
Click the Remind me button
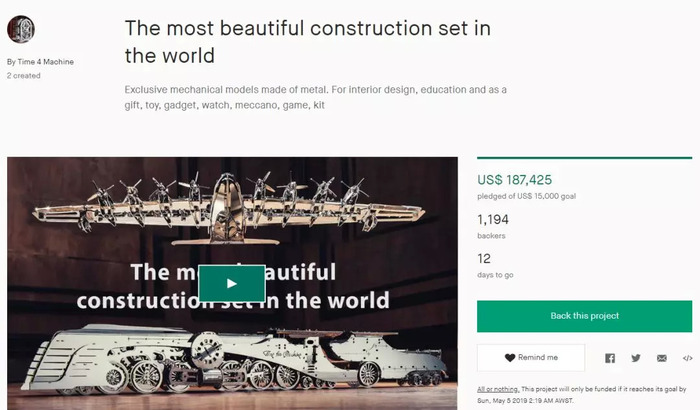click(x=531, y=357)
